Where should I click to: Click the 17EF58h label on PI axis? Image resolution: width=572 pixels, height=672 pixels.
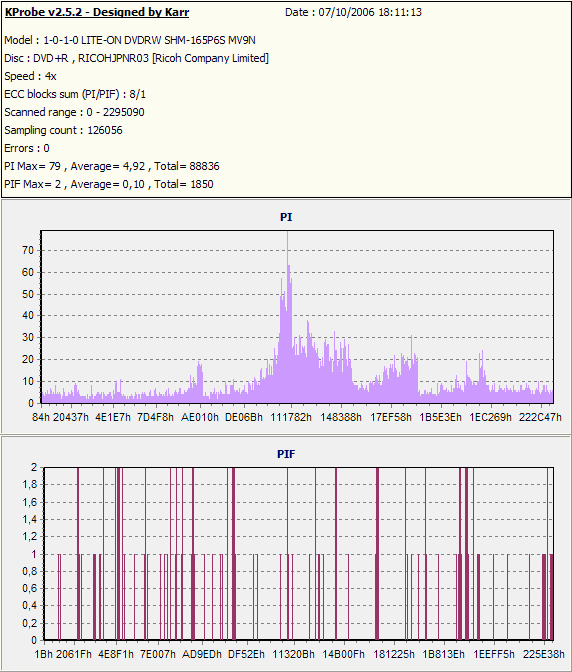click(x=391, y=417)
